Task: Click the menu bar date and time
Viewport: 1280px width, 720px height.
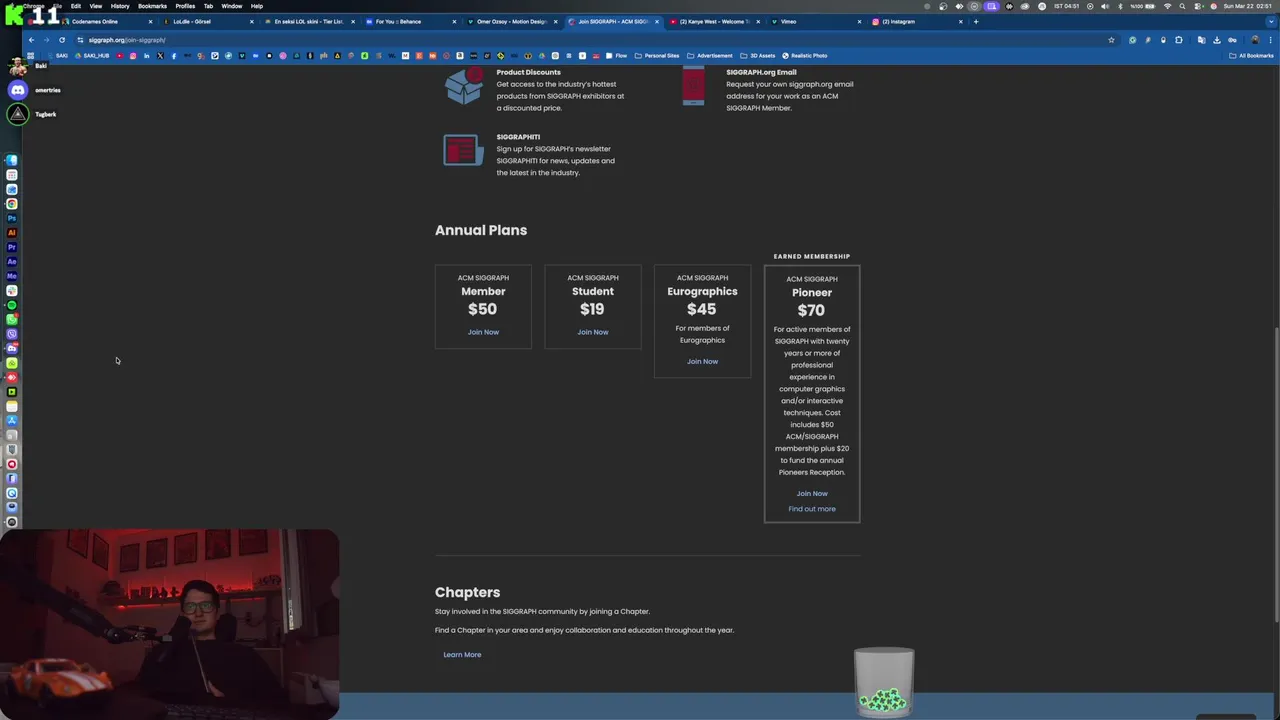Action: click(1247, 6)
